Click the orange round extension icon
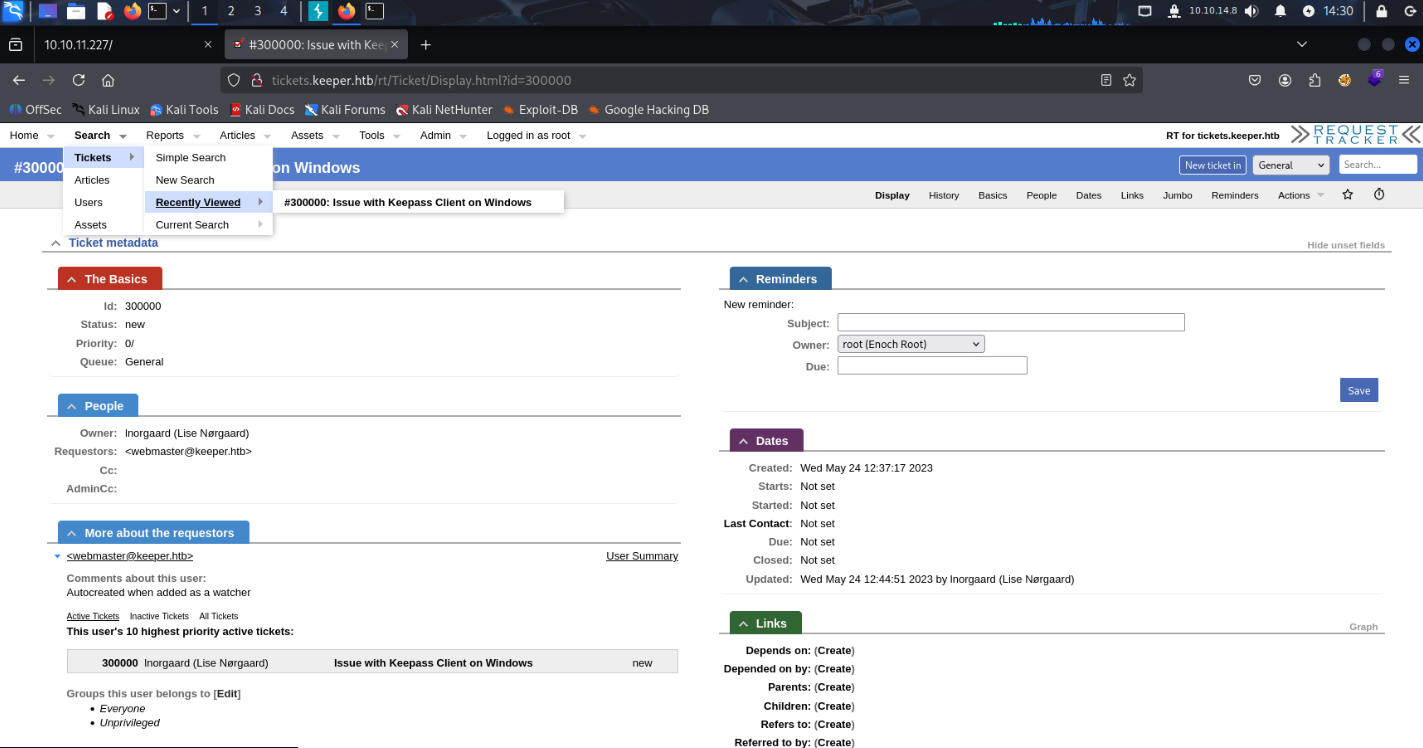The width and height of the screenshot is (1423, 748). 1345,80
